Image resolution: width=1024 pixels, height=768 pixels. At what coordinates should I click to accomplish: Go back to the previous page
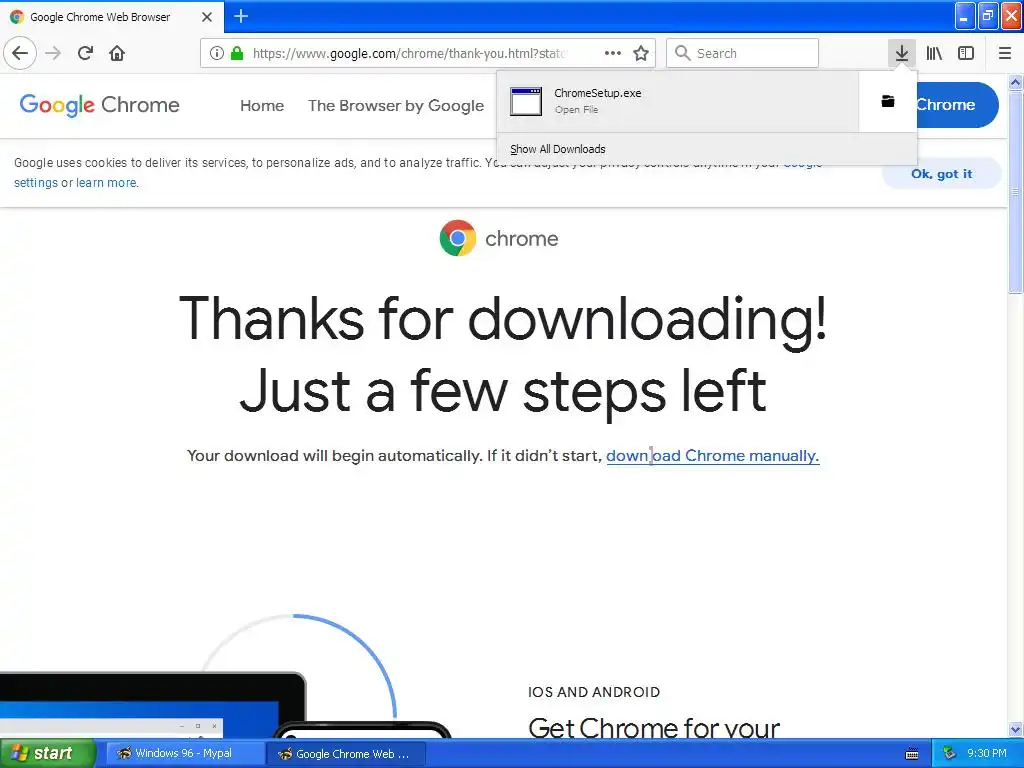(x=20, y=53)
